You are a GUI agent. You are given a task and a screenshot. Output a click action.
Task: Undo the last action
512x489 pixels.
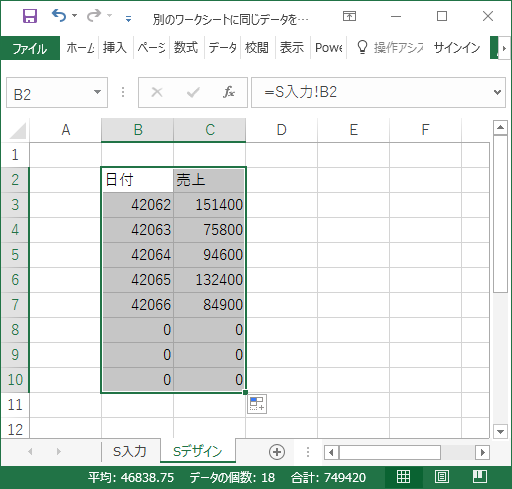[59, 15]
